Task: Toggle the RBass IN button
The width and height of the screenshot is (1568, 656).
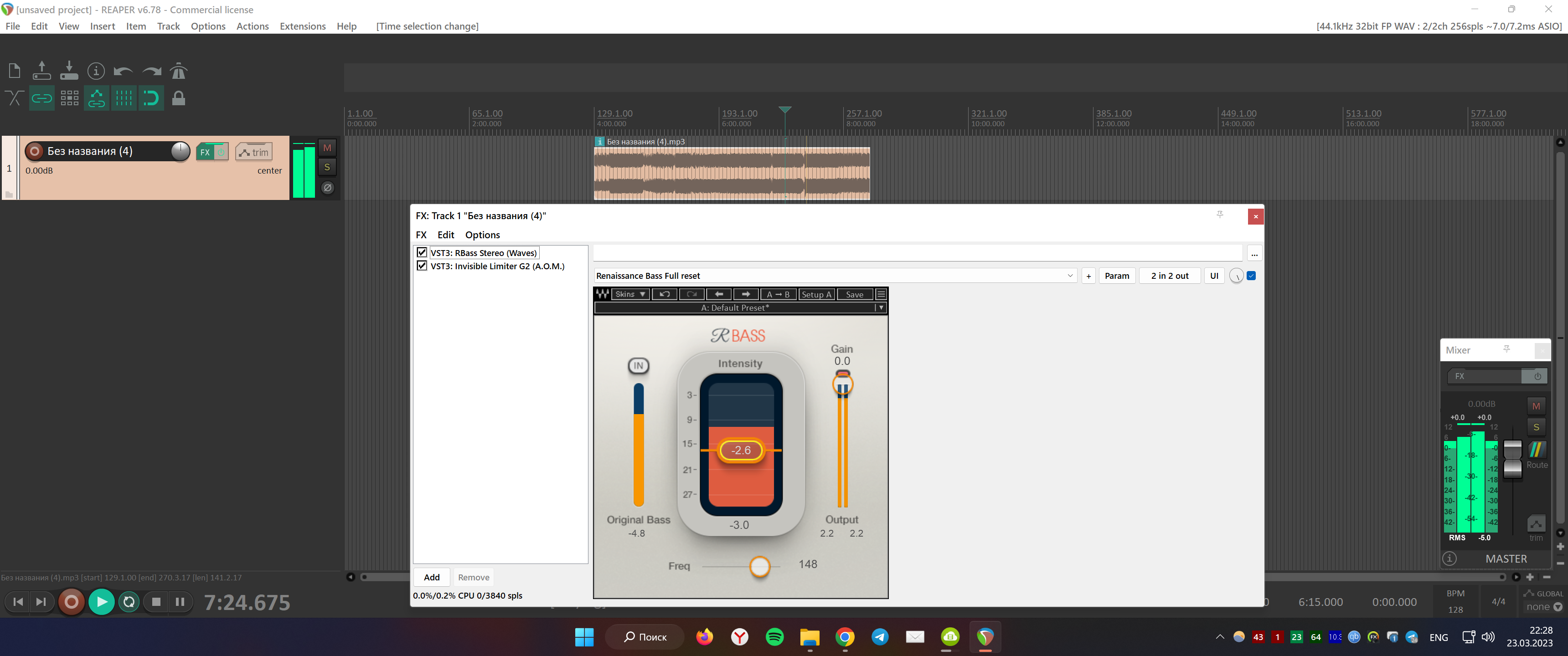Action: [638, 366]
